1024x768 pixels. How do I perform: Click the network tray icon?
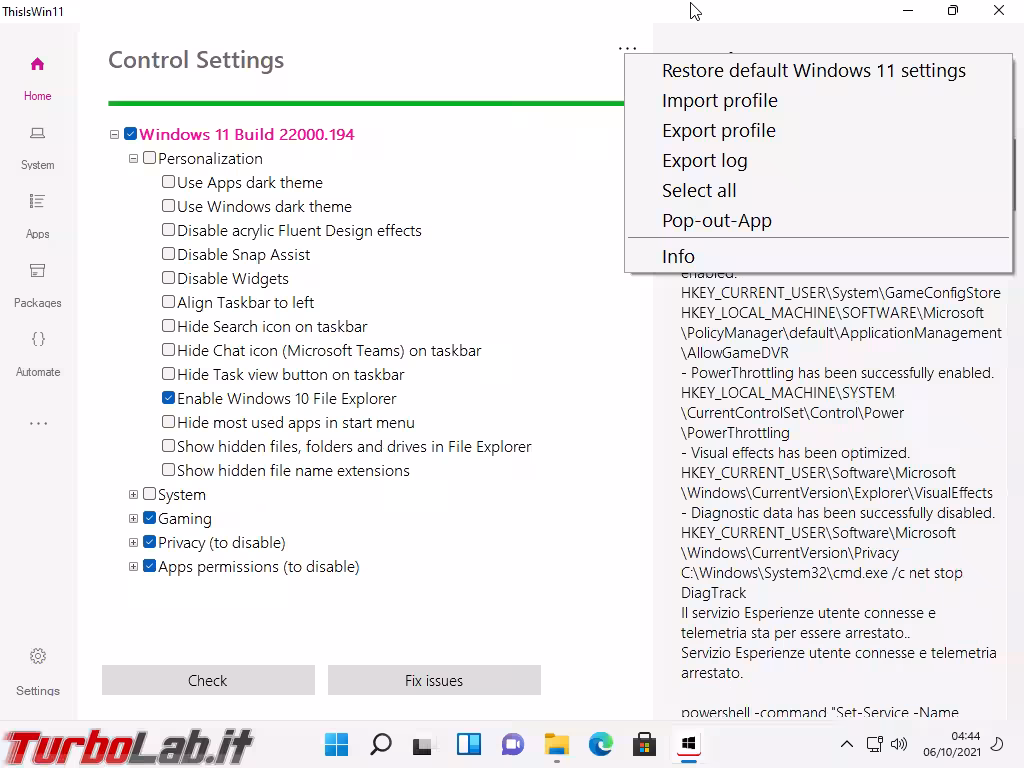(874, 744)
